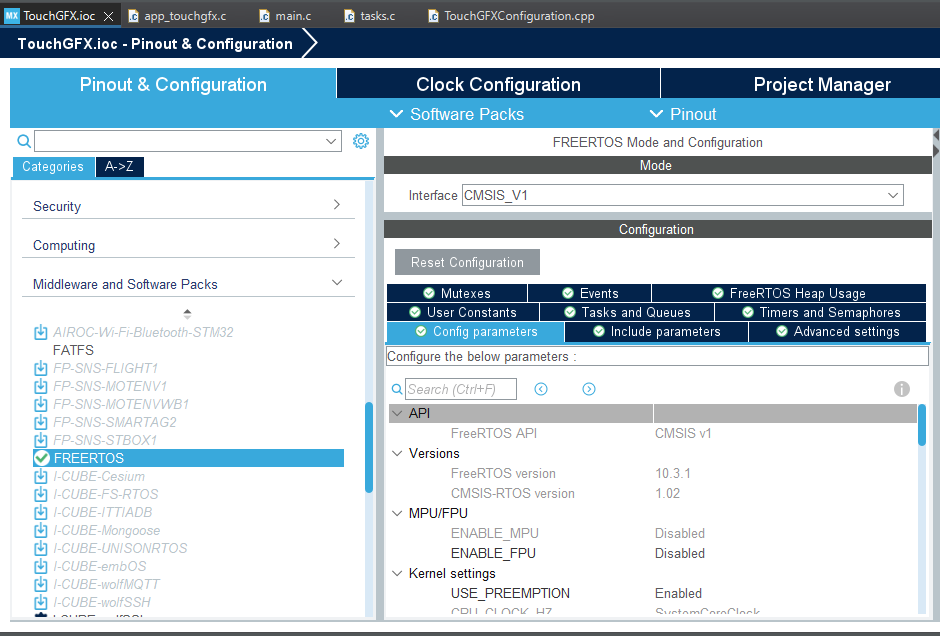Viewport: 940px width, 636px height.
Task: Switch peripheral list to A->Z view
Action: point(119,167)
